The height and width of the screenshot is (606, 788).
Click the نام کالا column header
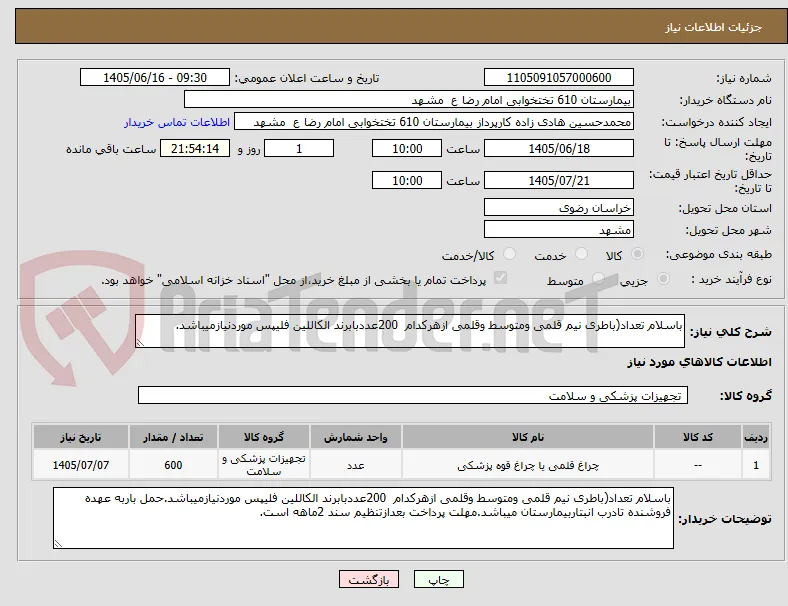point(528,437)
